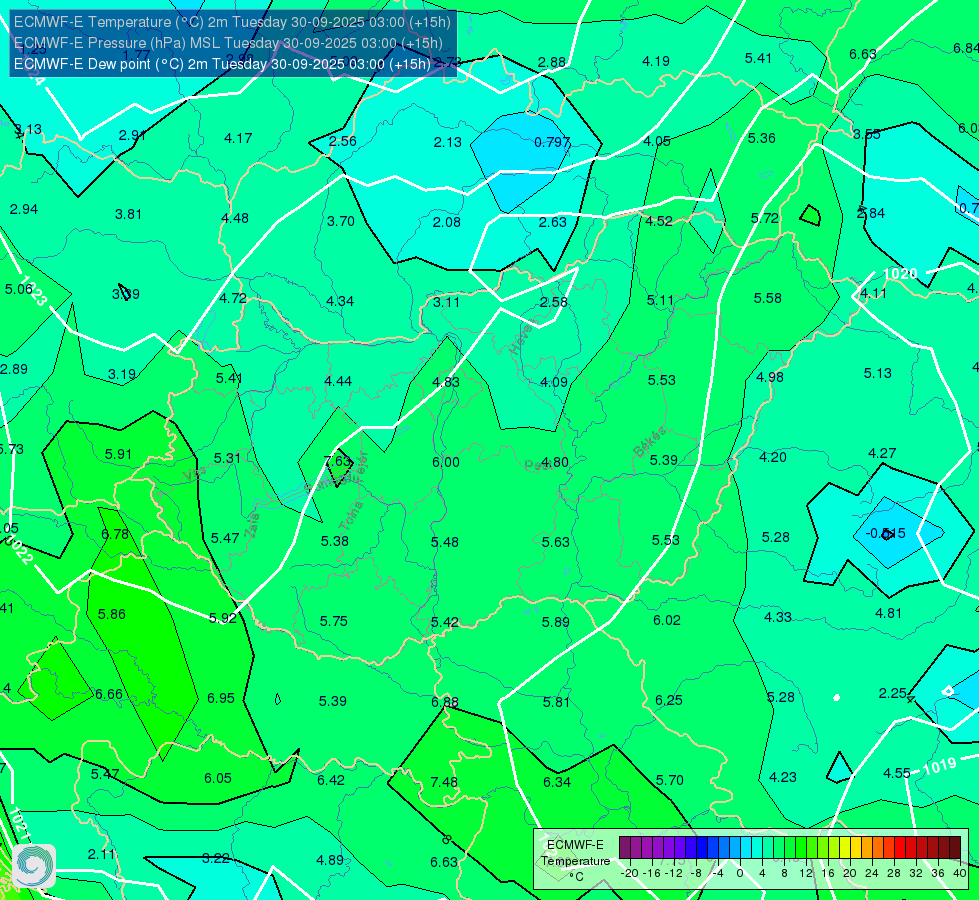Click the dark purple -20 legend swatch
This screenshot has width=979, height=900.
click(x=624, y=848)
